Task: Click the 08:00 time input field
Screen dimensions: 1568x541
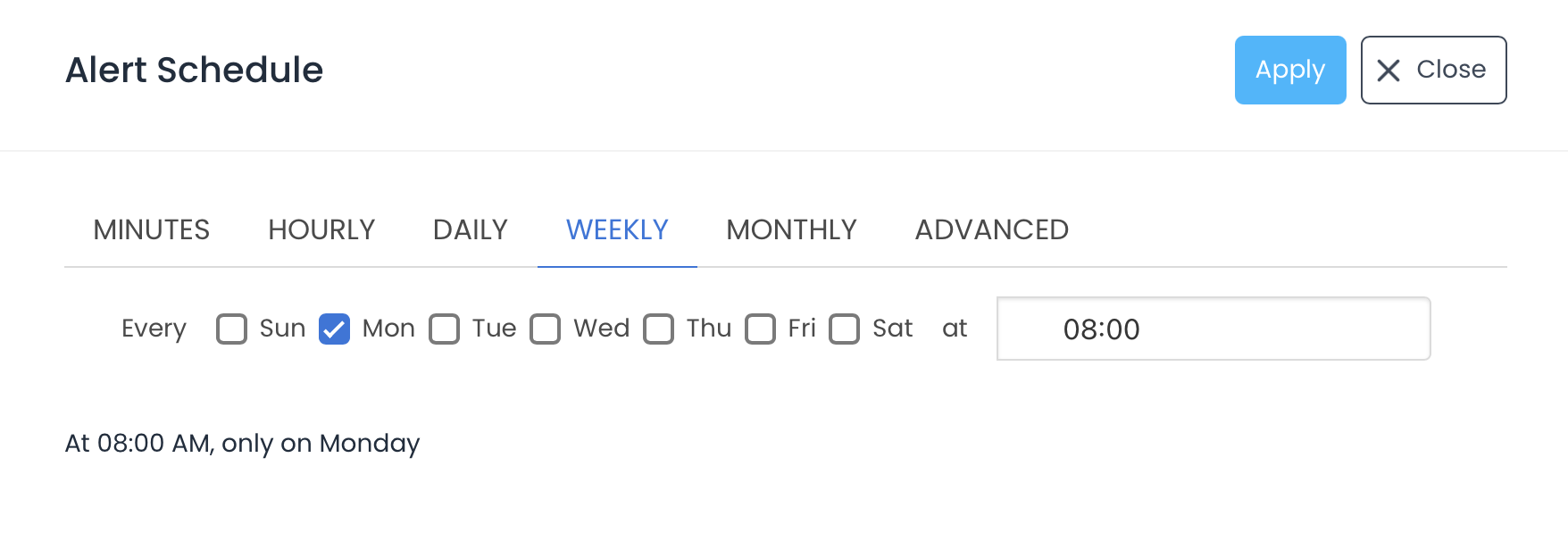Action: click(1213, 329)
